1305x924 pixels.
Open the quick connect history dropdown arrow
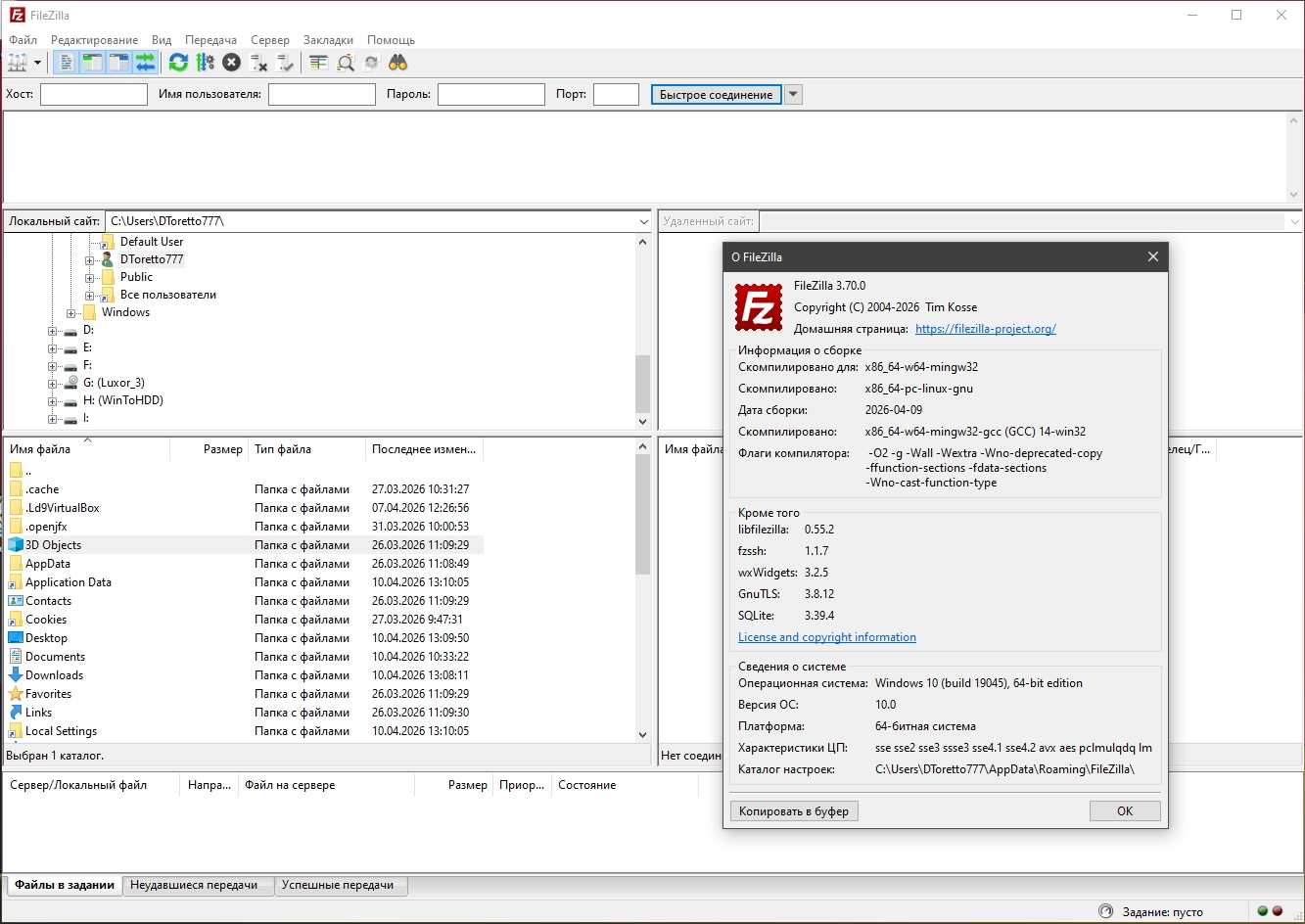tap(794, 95)
